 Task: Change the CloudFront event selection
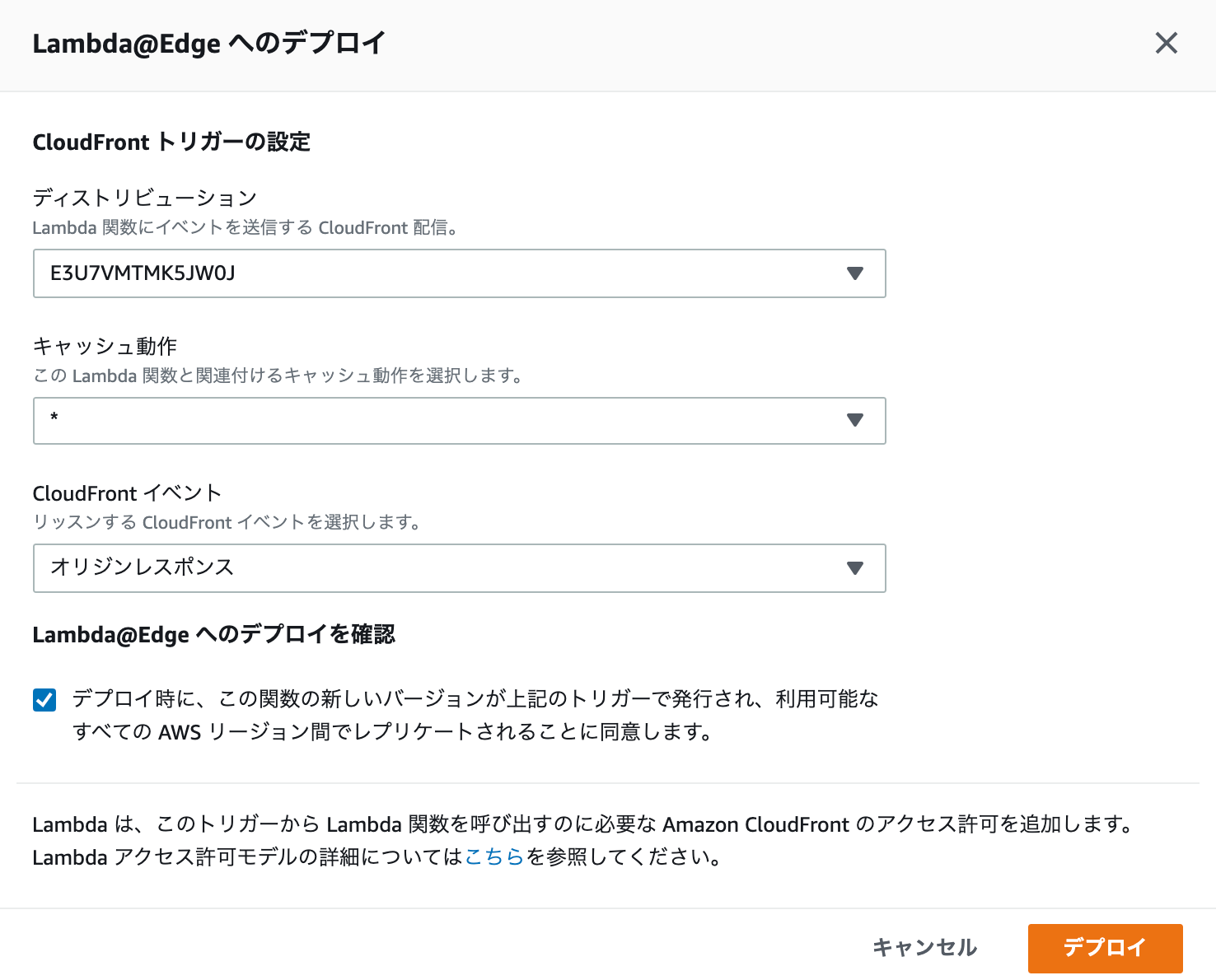point(459,568)
